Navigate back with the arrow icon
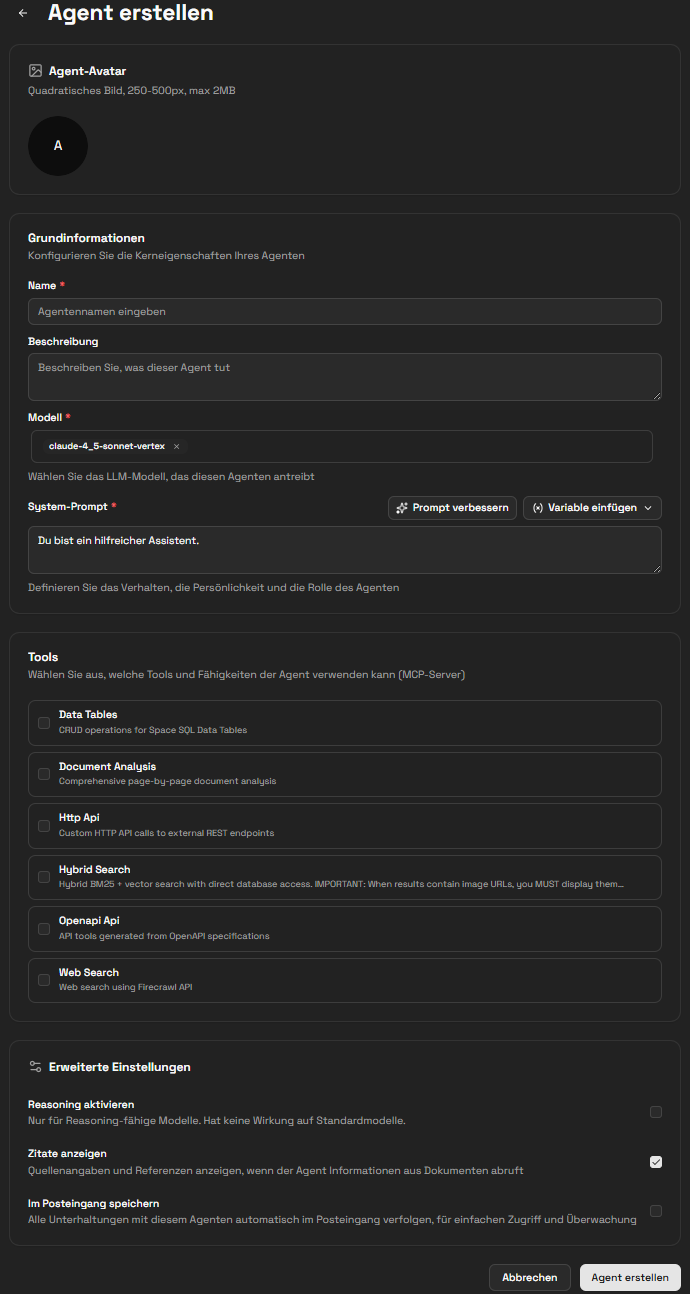 click(x=22, y=13)
